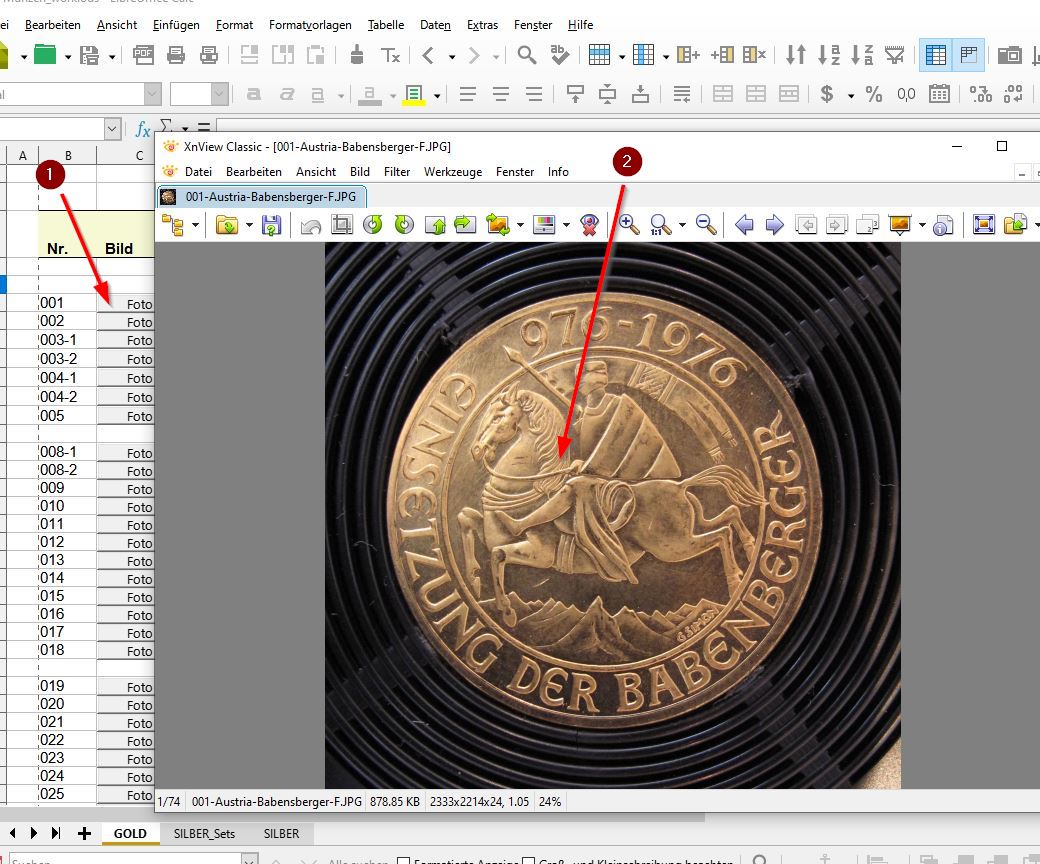Go to the previous image with the left arrow
The width and height of the screenshot is (1040, 864).
click(x=744, y=225)
